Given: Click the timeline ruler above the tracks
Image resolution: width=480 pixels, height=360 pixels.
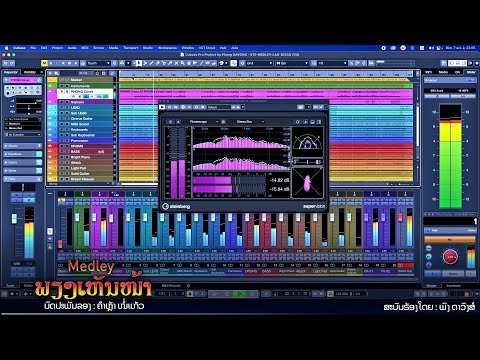Looking at the screenshot, I should pyautogui.click(x=266, y=74).
